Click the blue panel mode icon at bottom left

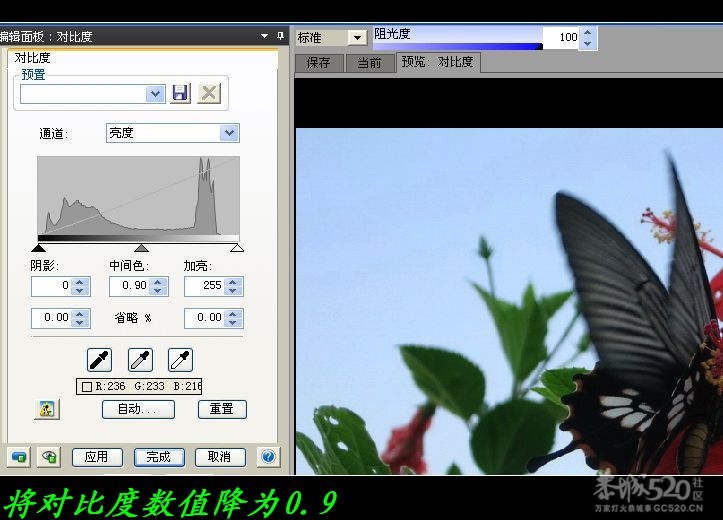point(18,457)
